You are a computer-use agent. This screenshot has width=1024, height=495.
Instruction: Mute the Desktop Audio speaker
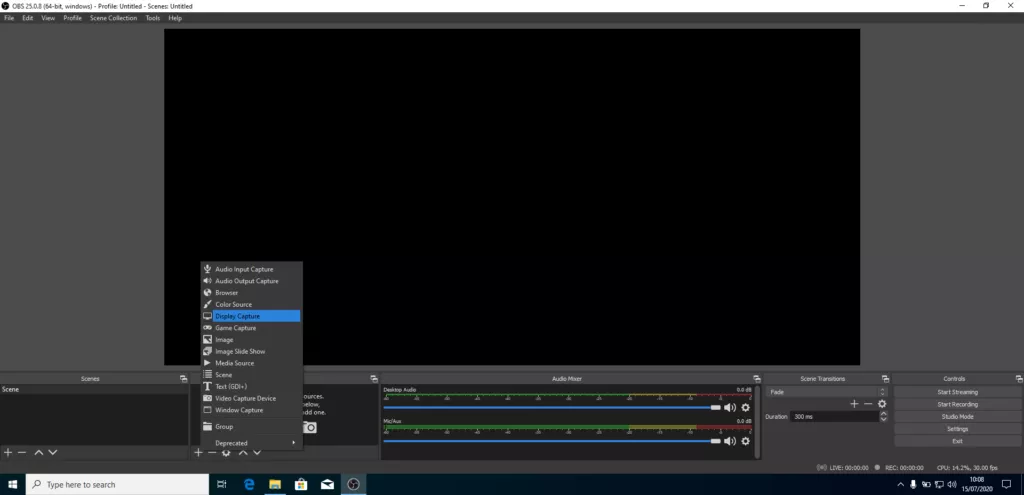730,408
